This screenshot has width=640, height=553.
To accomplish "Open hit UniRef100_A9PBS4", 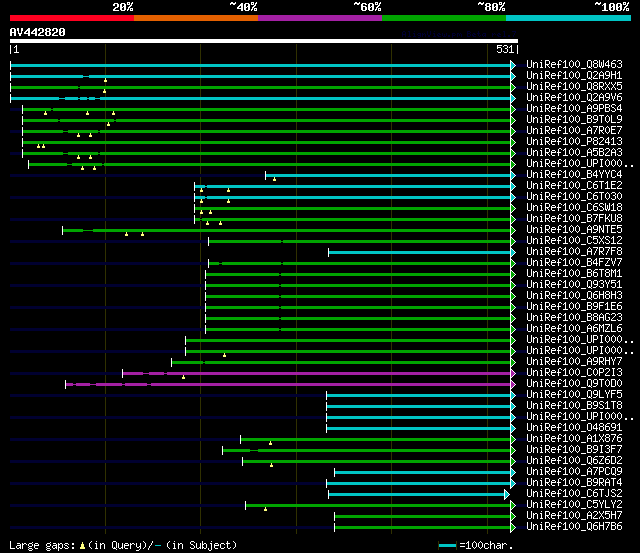I will point(574,109).
